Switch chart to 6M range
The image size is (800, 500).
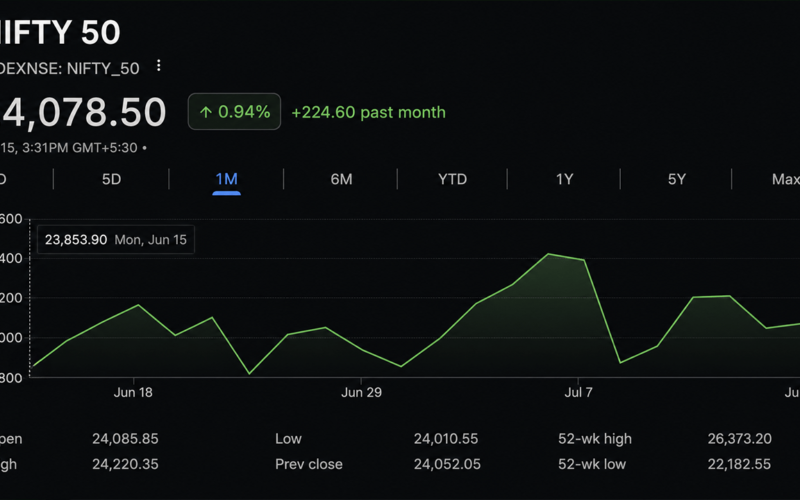(341, 179)
